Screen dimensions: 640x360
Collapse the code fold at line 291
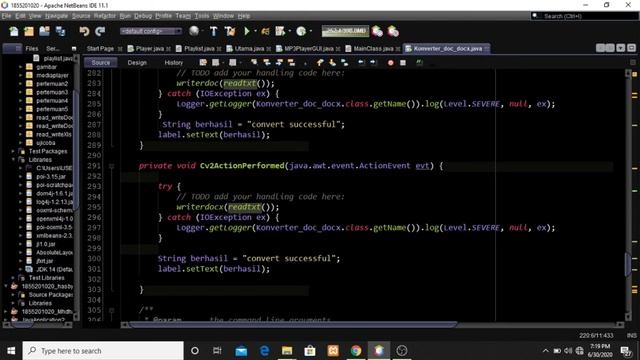coord(111,166)
